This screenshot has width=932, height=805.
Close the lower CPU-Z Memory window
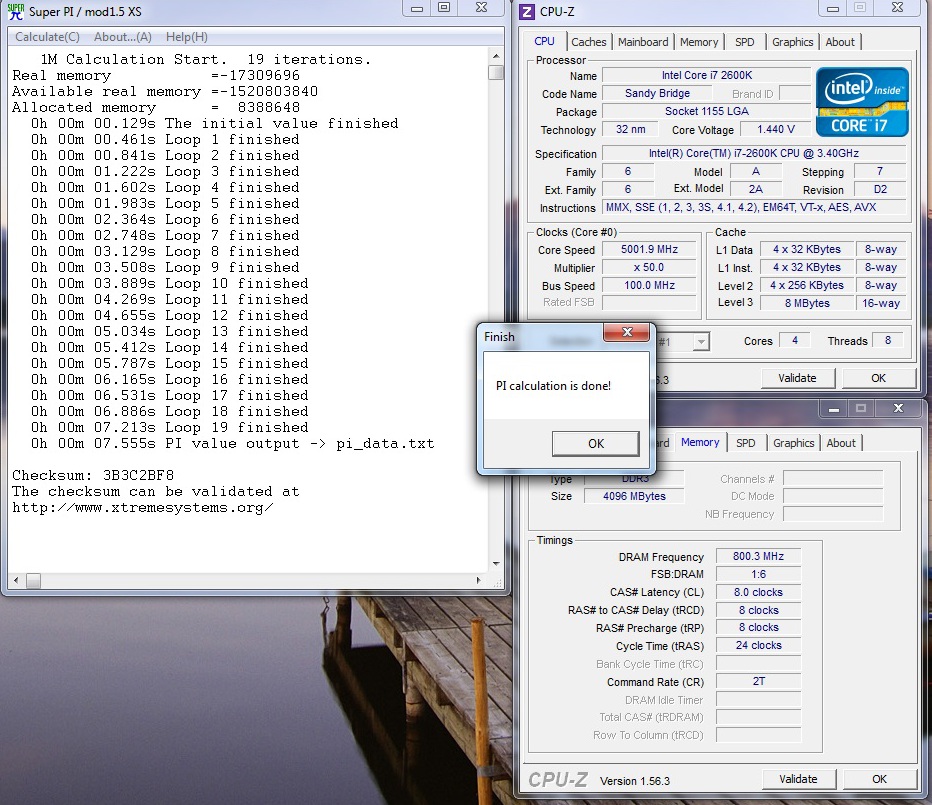coord(898,408)
